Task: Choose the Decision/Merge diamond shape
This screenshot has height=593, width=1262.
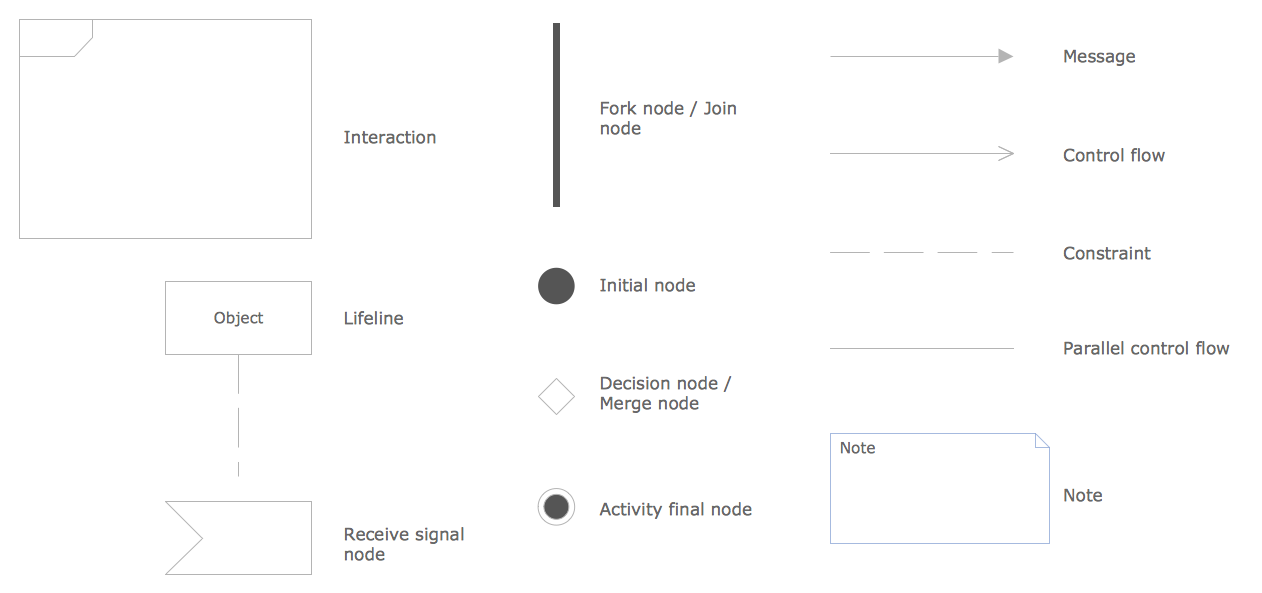Action: 556,396
